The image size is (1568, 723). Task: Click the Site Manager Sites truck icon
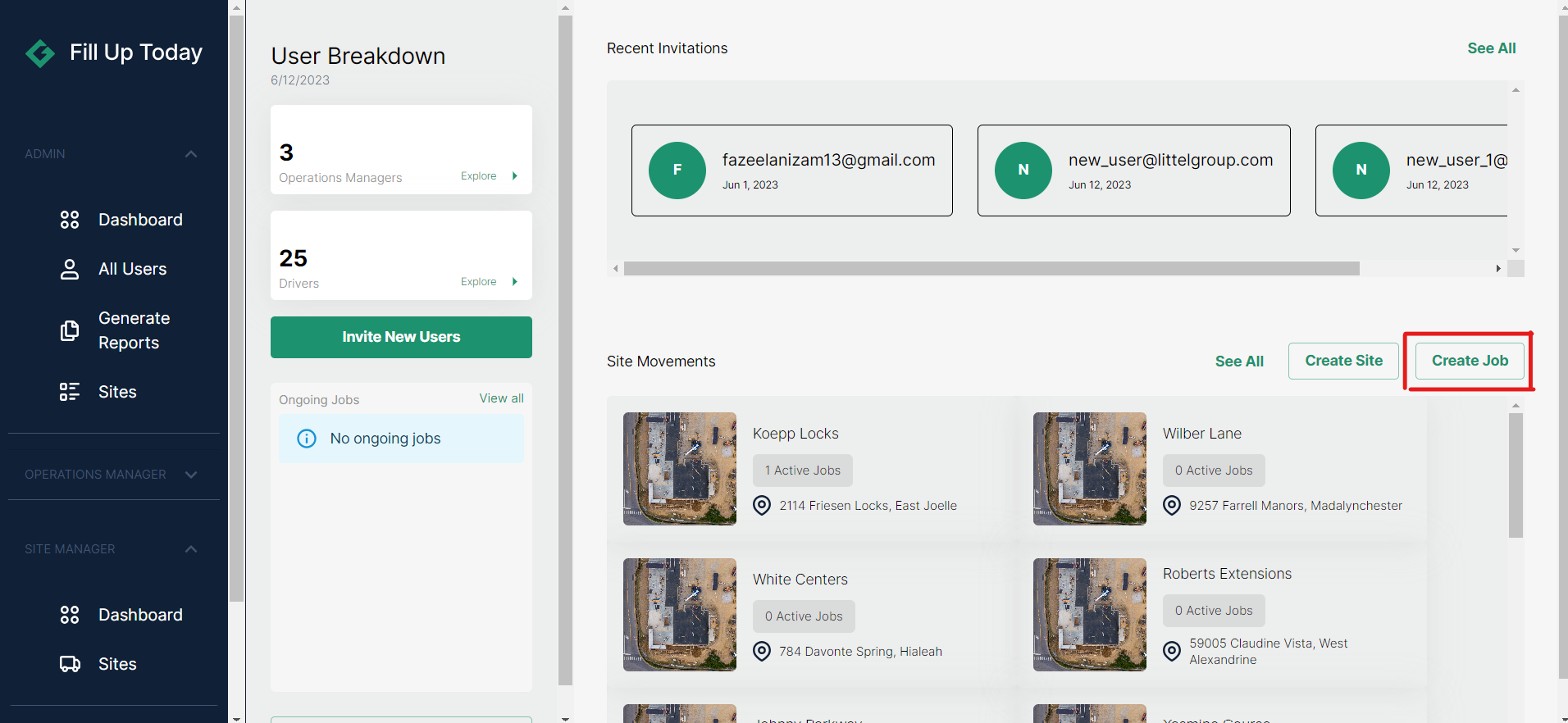click(x=70, y=664)
